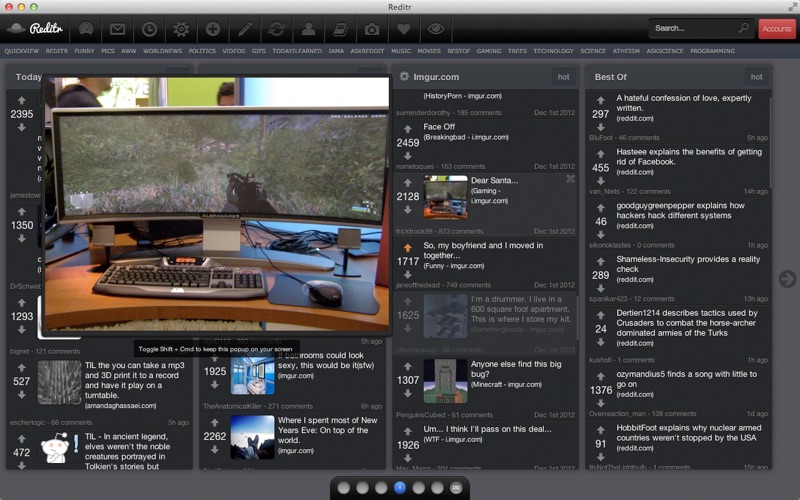Open the Dear Santa post title
The height and width of the screenshot is (500, 800).
coord(494,180)
